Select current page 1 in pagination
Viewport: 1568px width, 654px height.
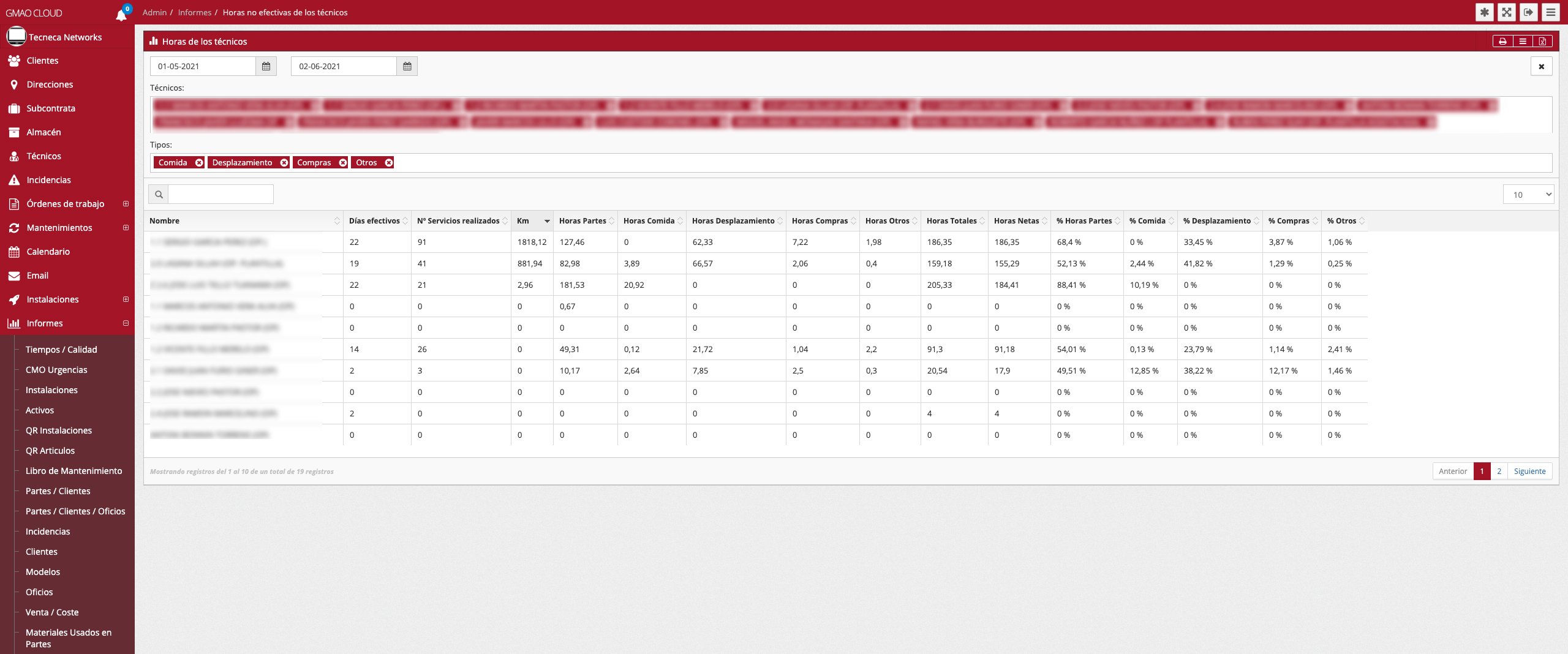(x=1482, y=471)
